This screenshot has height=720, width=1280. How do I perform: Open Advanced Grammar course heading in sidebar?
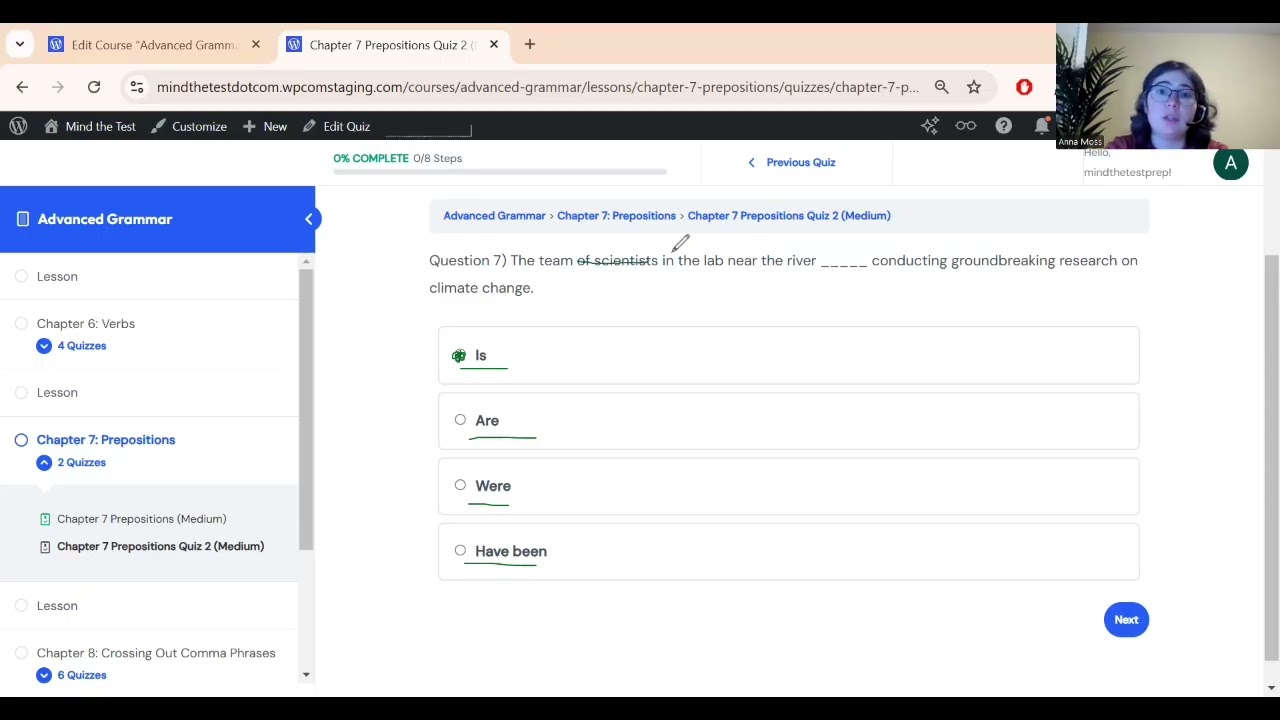pos(105,219)
